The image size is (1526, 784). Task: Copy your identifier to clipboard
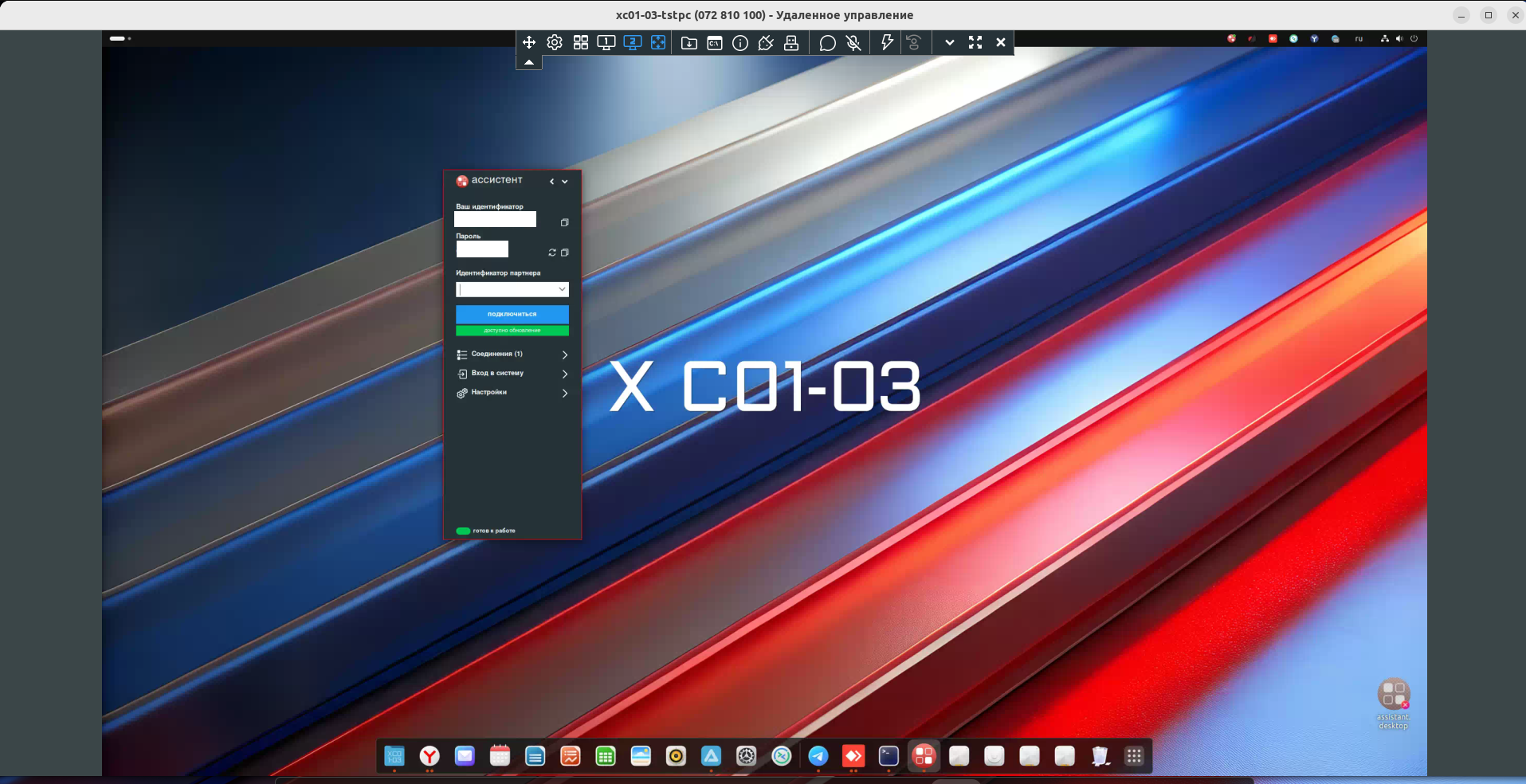click(x=564, y=222)
